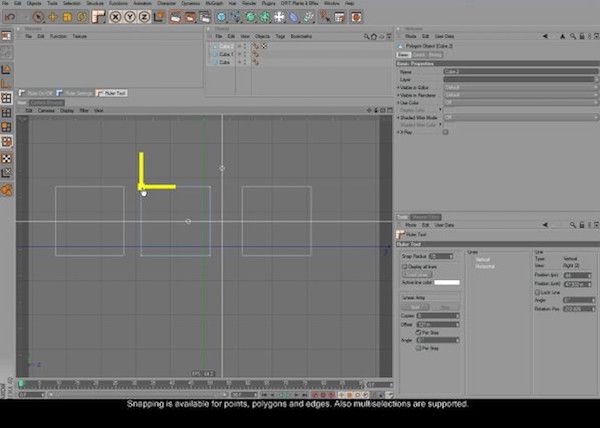600x428 pixels.
Task: Enable the Display all lines checkbox
Action: point(404,267)
